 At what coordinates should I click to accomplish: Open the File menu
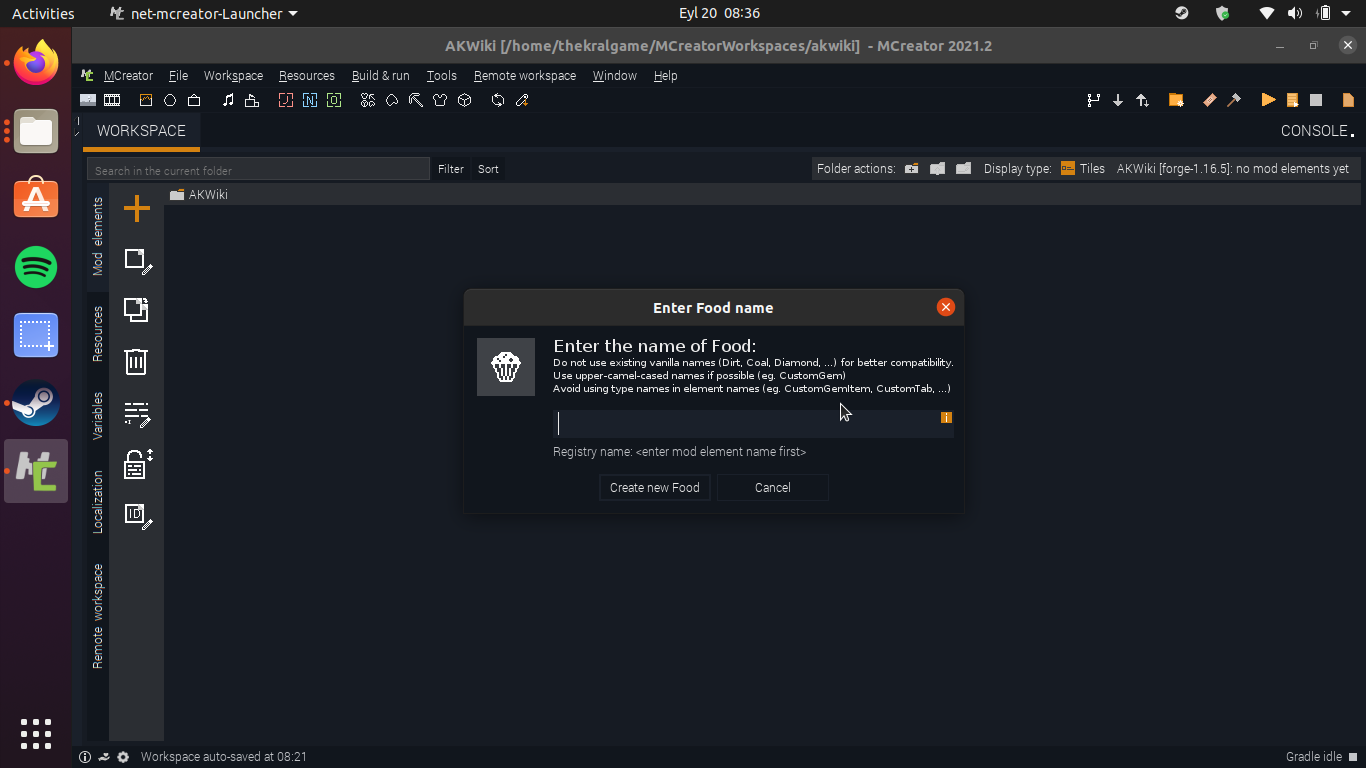[x=178, y=76]
